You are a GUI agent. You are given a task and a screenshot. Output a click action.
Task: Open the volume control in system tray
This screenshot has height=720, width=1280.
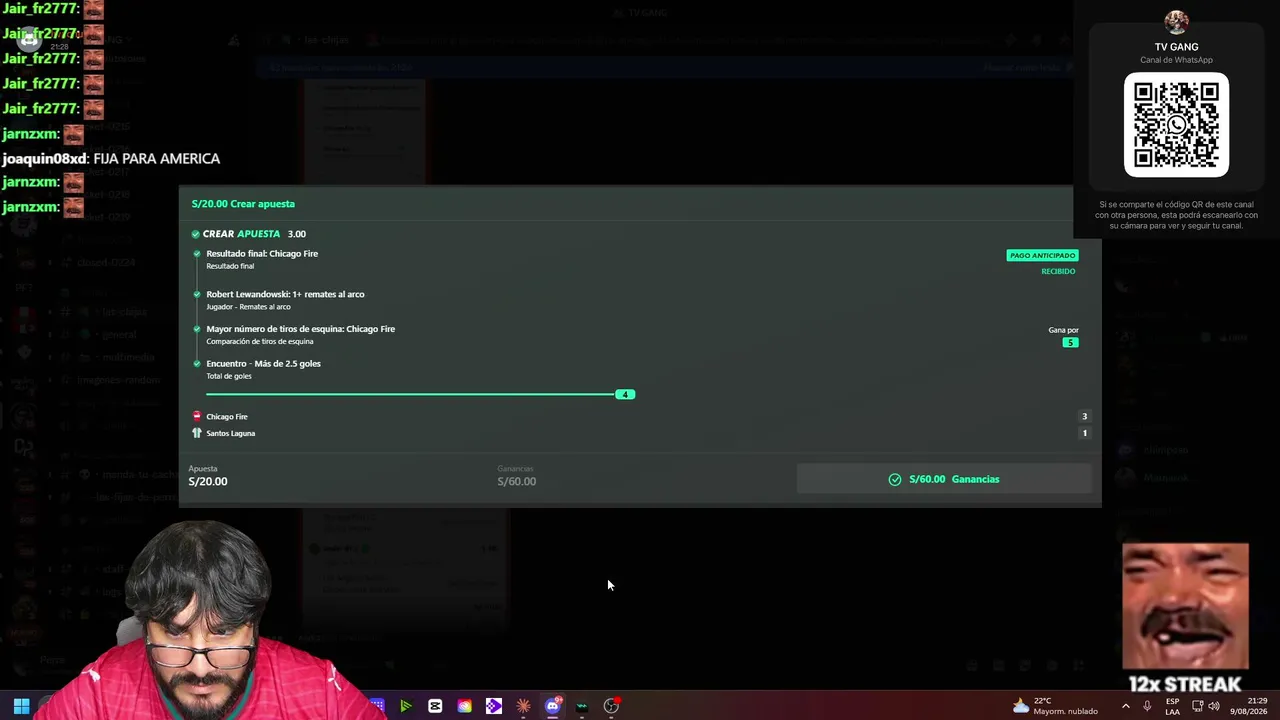pos(1214,706)
